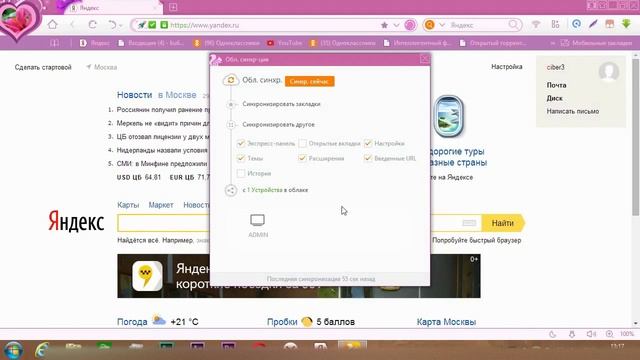Image resolution: width=640 pixels, height=360 pixels.
Task: Click the Wi-Fi icon in browser toolbar
Action: [x=536, y=24]
